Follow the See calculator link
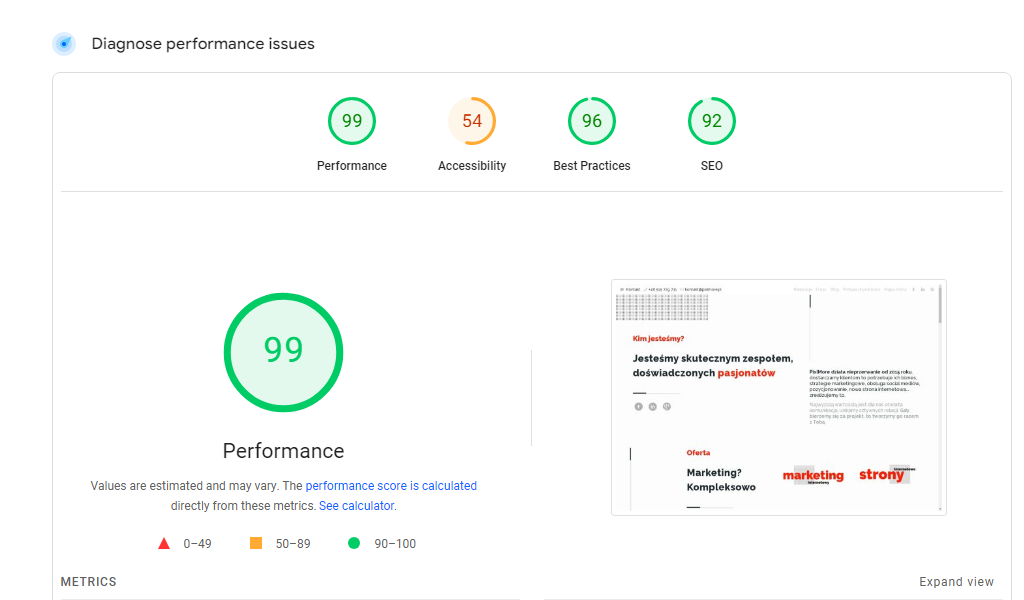The height and width of the screenshot is (600, 1024). pos(356,506)
